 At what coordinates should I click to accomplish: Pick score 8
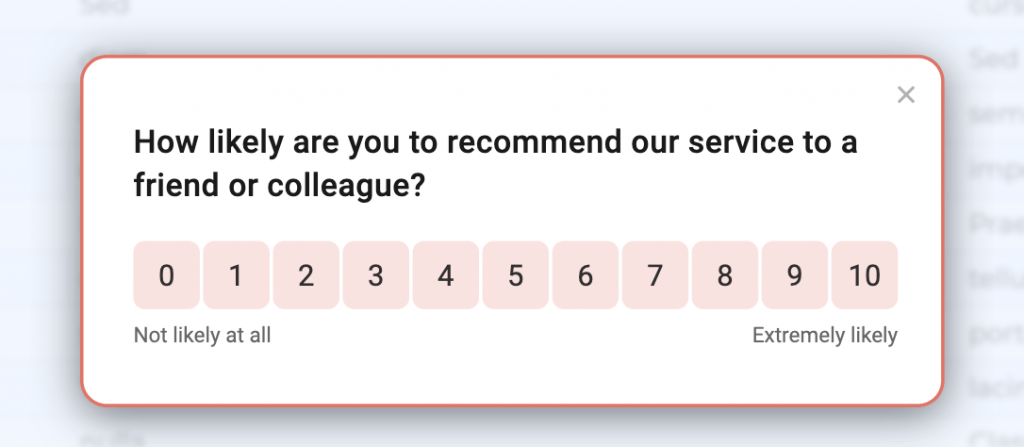[725, 275]
